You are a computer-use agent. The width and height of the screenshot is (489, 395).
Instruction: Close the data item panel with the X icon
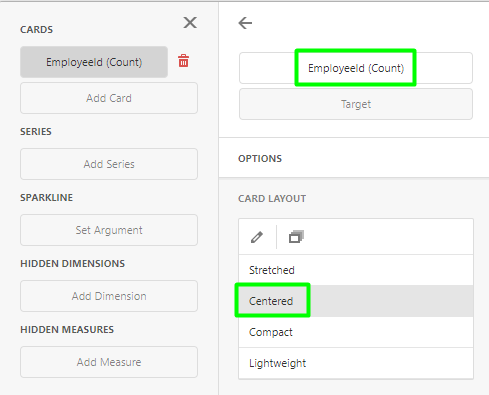(190, 23)
